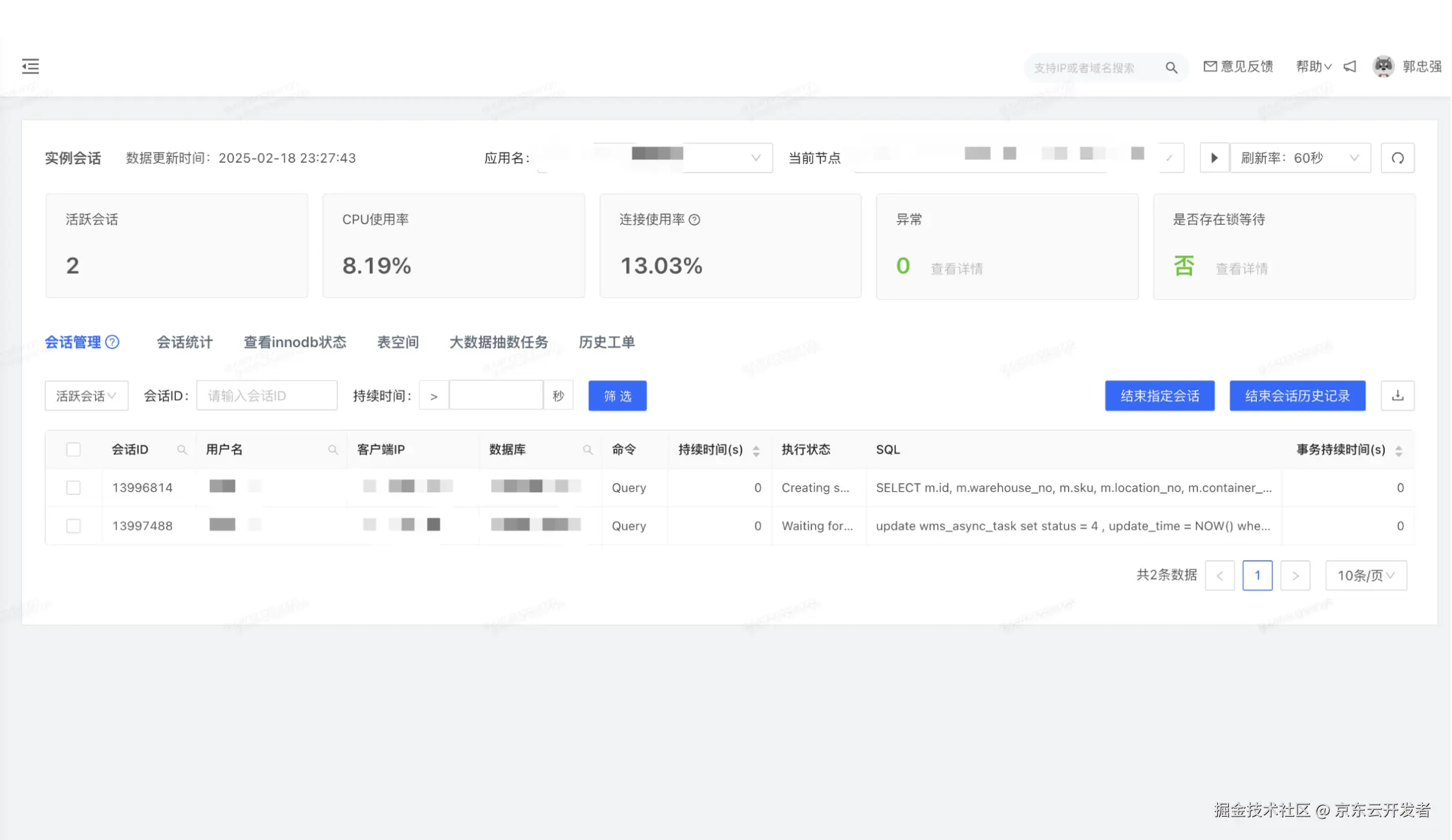Click the 会话ID input field
The height and width of the screenshot is (840, 1452).
pos(266,395)
